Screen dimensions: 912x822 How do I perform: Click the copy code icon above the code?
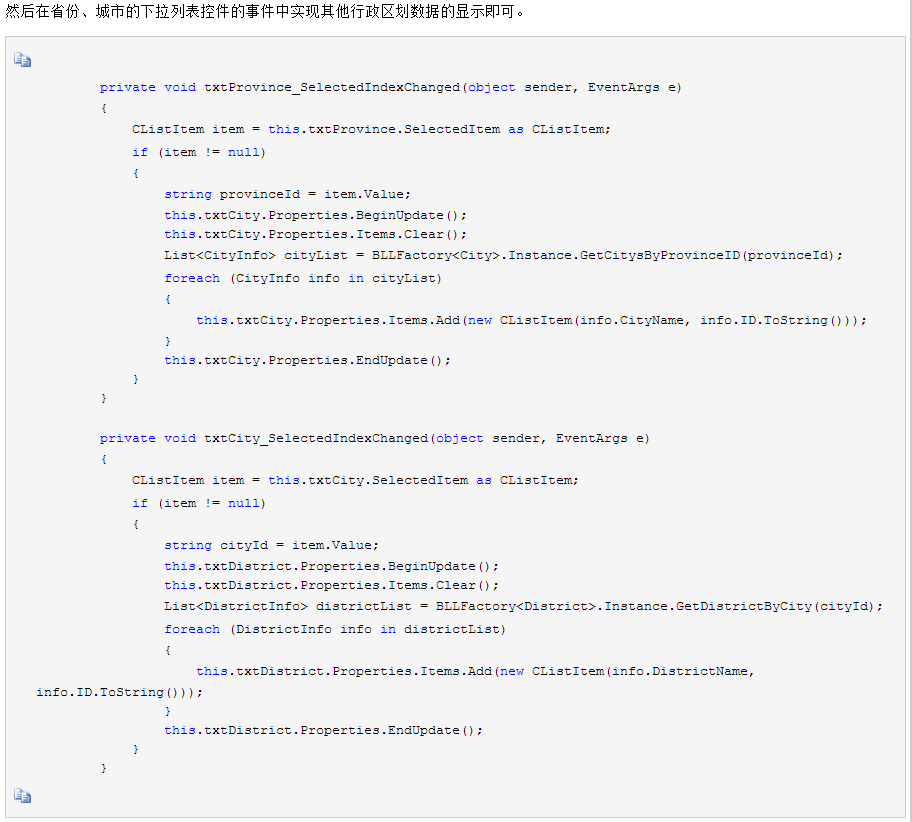tap(22, 59)
